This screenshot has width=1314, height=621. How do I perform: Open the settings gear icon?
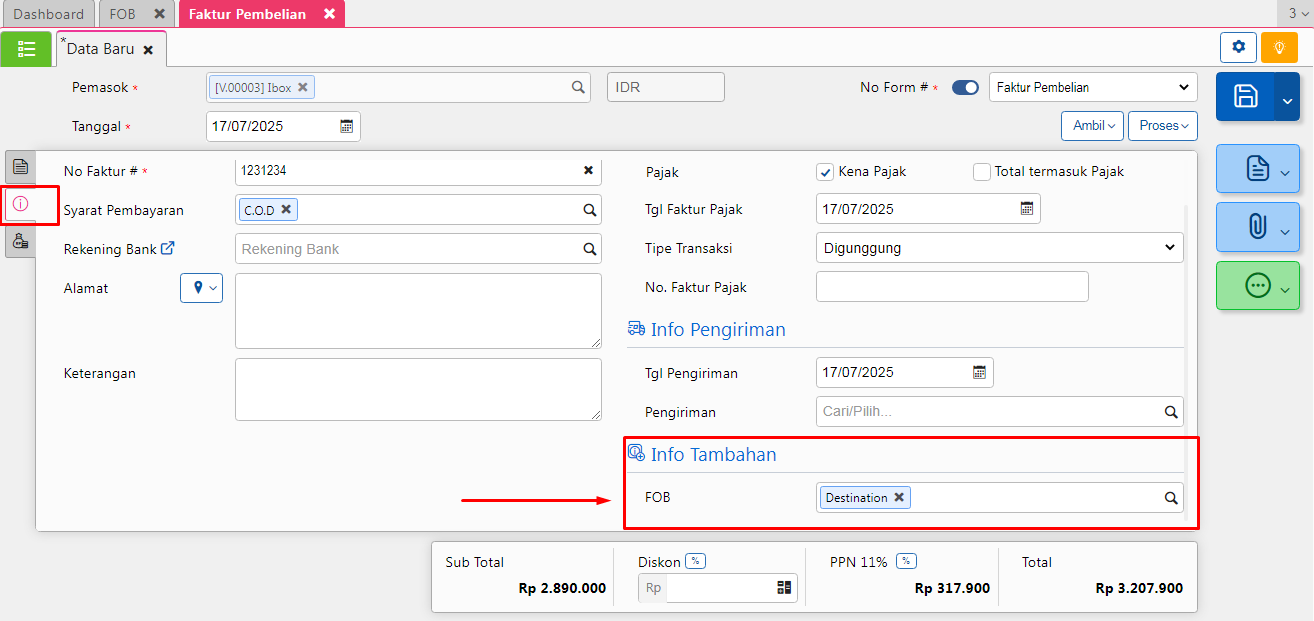(1238, 47)
